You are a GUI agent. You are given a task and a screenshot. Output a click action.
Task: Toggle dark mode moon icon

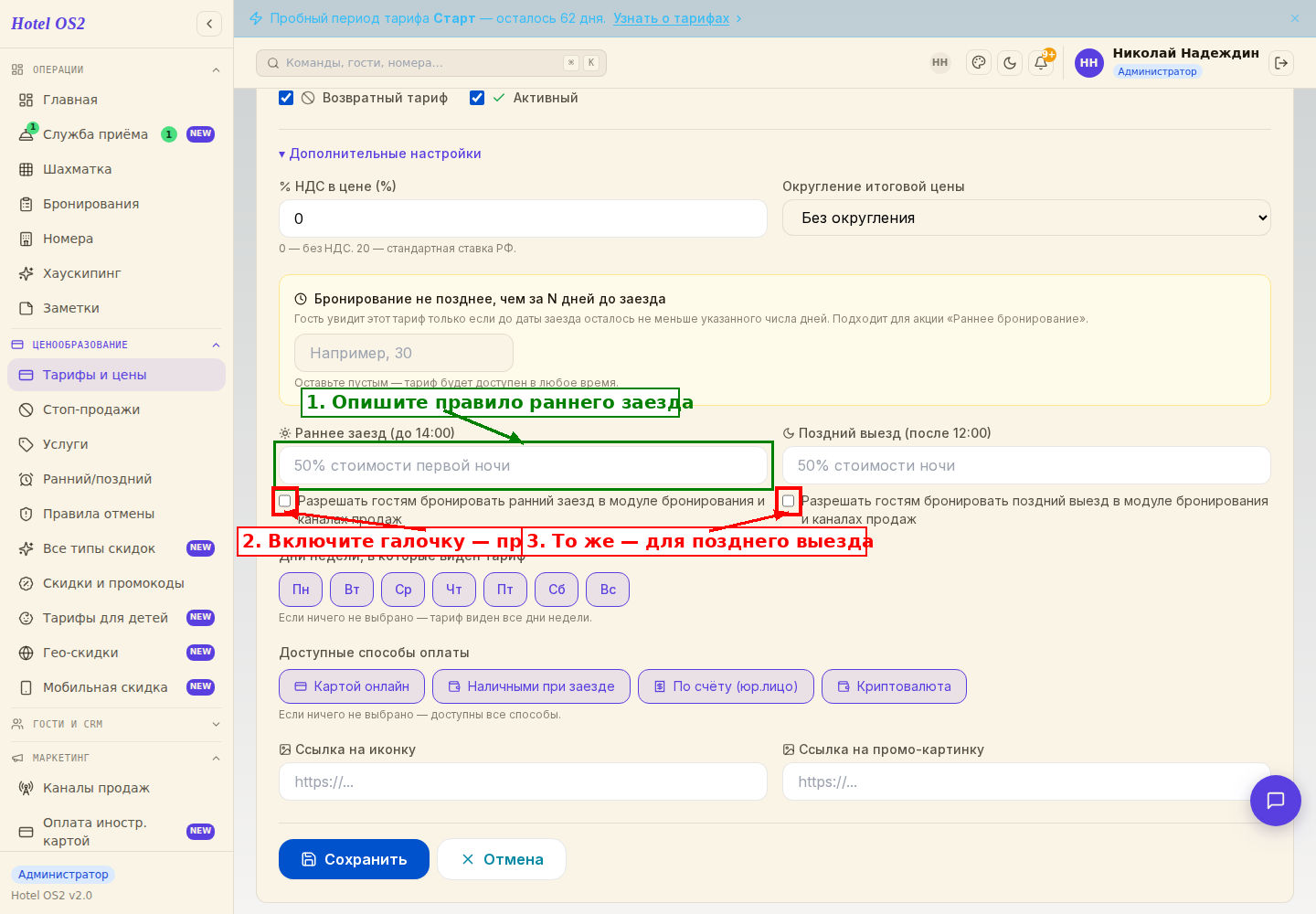pyautogui.click(x=1010, y=63)
